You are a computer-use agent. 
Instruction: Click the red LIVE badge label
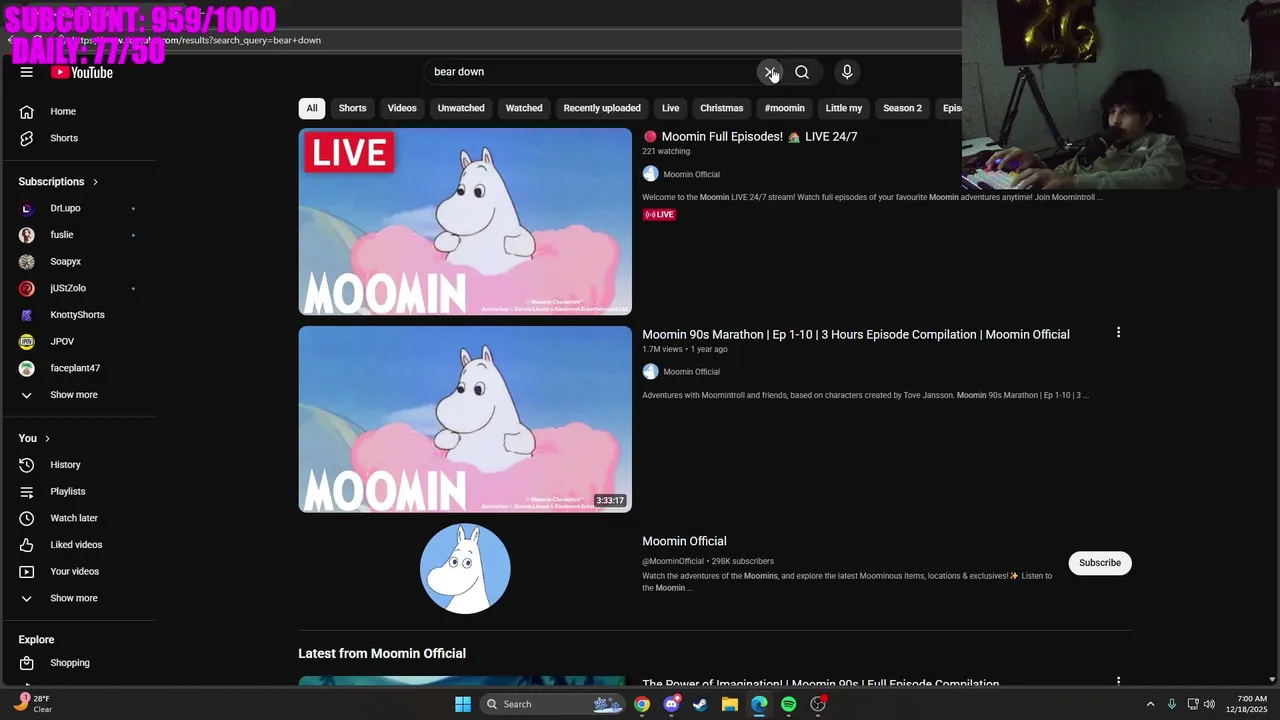click(x=659, y=214)
